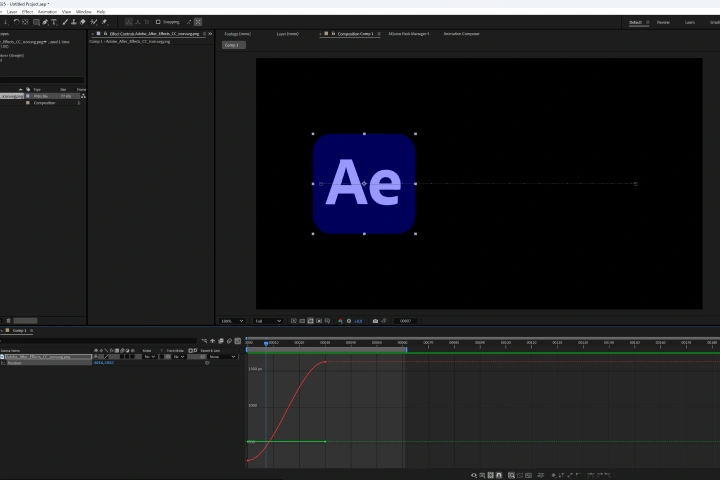The image size is (720, 480).
Task: Select the Rectangle shape tool
Action: pyautogui.click(x=36, y=22)
